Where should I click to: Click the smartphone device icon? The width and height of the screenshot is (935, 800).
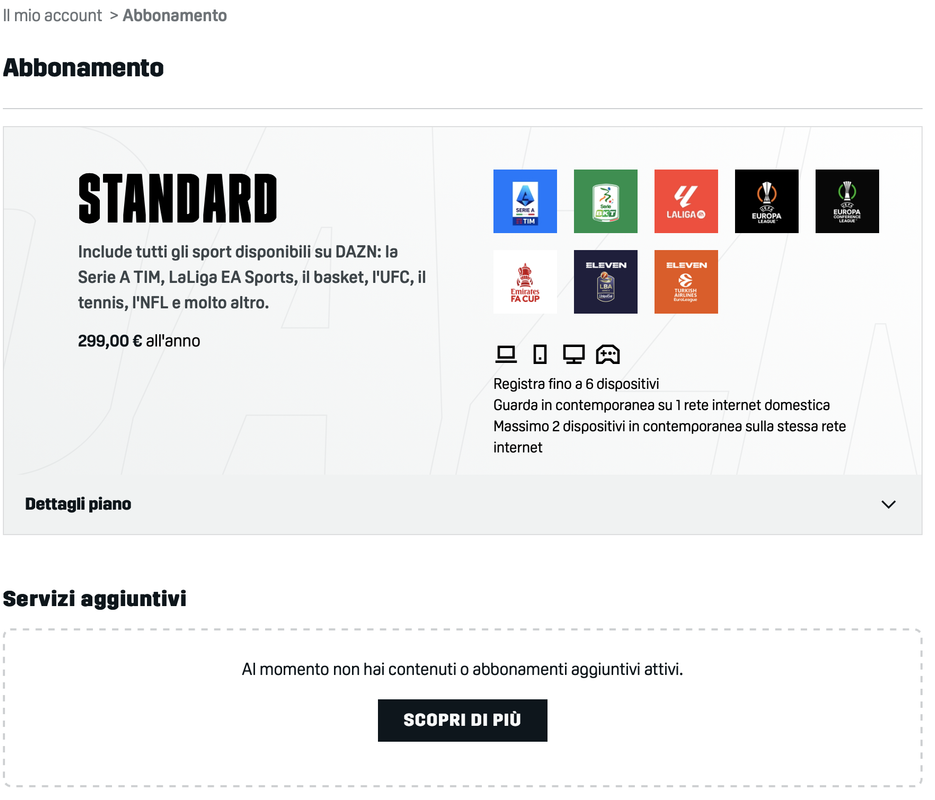point(540,354)
